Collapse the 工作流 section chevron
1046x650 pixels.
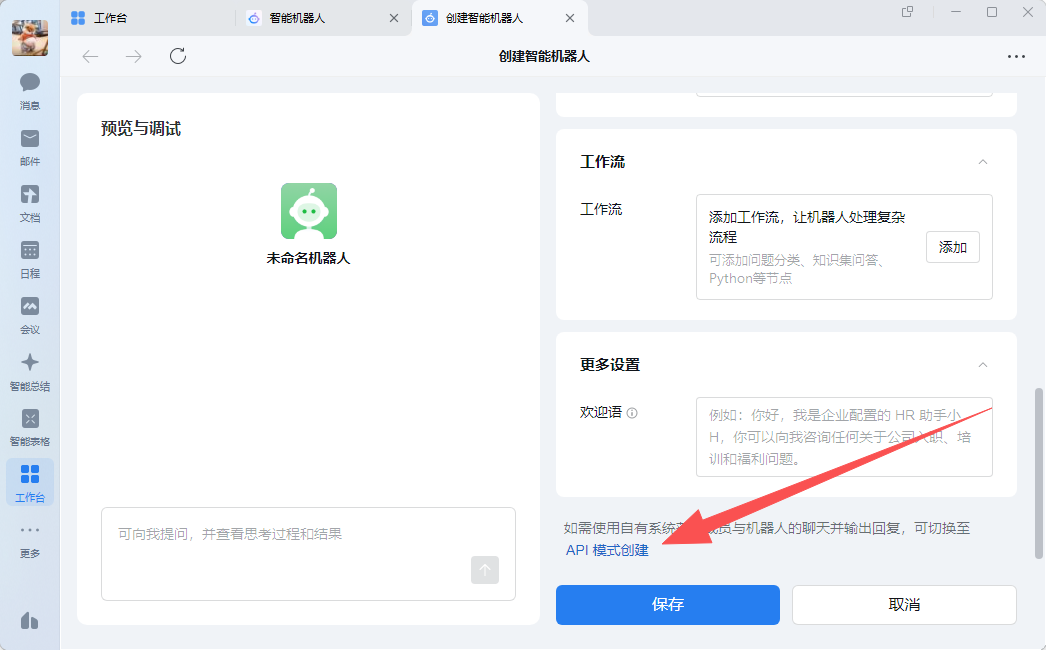tap(982, 162)
